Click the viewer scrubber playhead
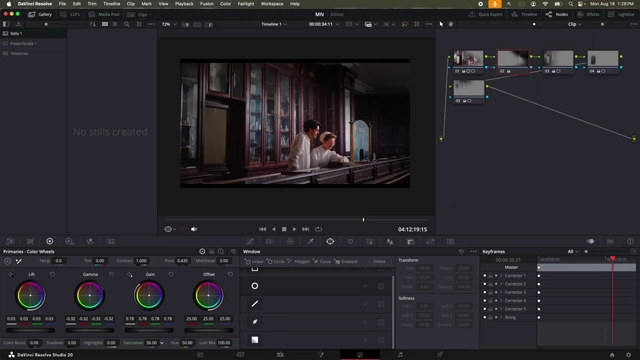The height and width of the screenshot is (360, 640). 363,220
